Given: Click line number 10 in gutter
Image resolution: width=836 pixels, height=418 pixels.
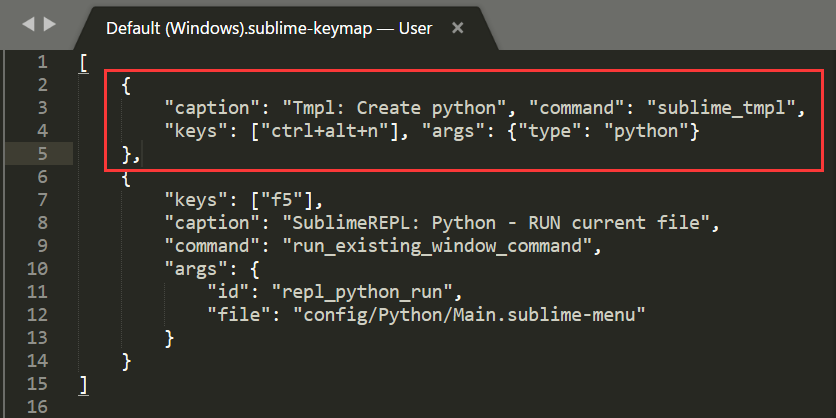Looking at the screenshot, I should pyautogui.click(x=37, y=269).
